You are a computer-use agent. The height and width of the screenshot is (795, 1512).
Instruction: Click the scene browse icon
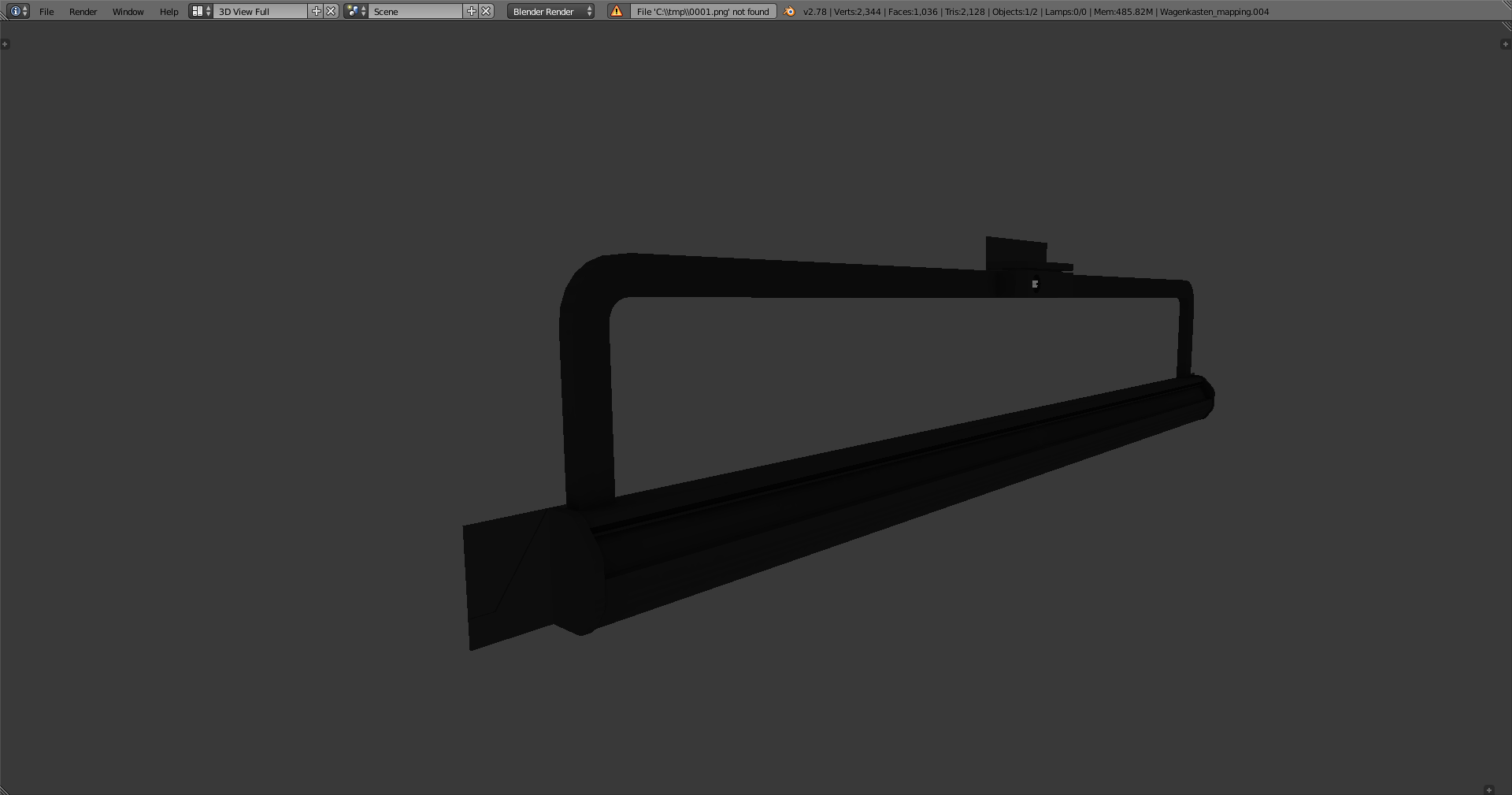click(356, 11)
